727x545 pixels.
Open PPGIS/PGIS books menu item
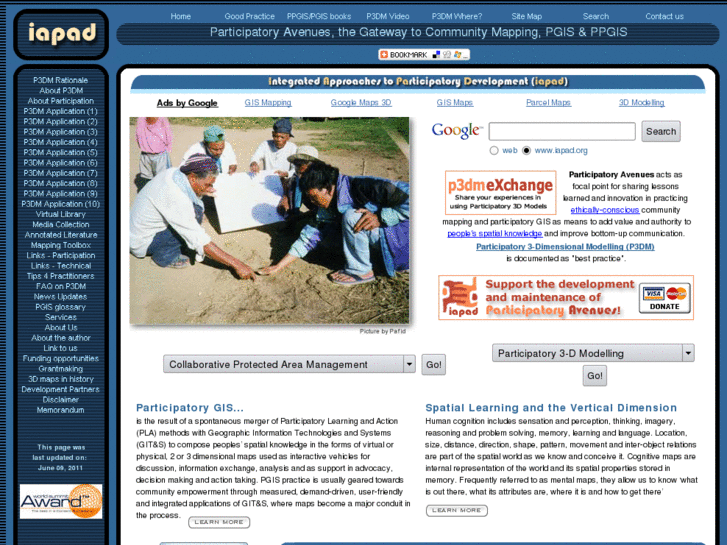[x=319, y=16]
